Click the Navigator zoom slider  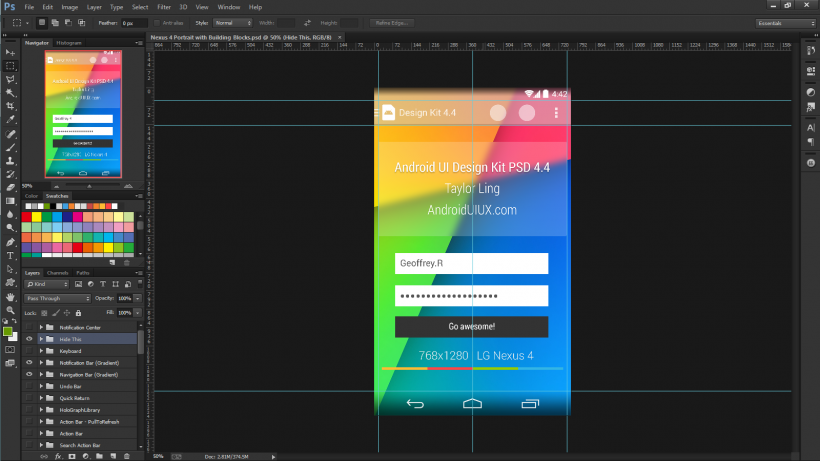[x=89, y=186]
